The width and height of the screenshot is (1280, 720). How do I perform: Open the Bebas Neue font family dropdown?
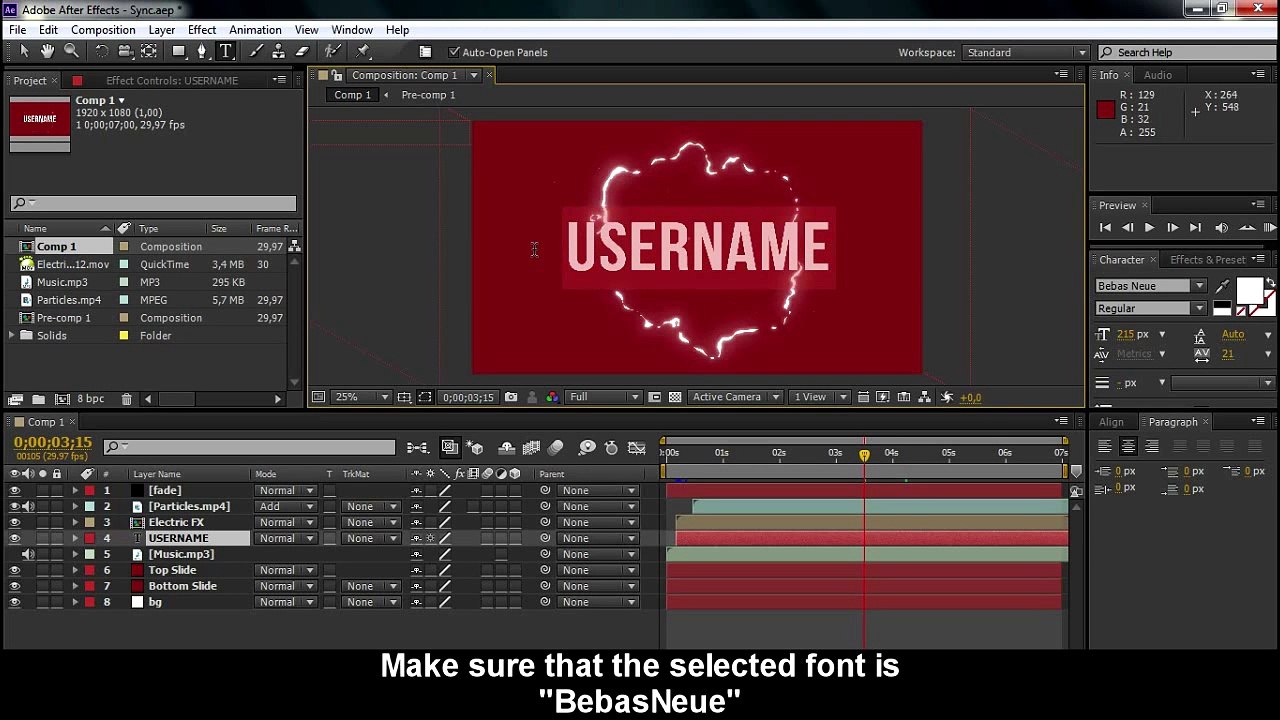click(1151, 286)
